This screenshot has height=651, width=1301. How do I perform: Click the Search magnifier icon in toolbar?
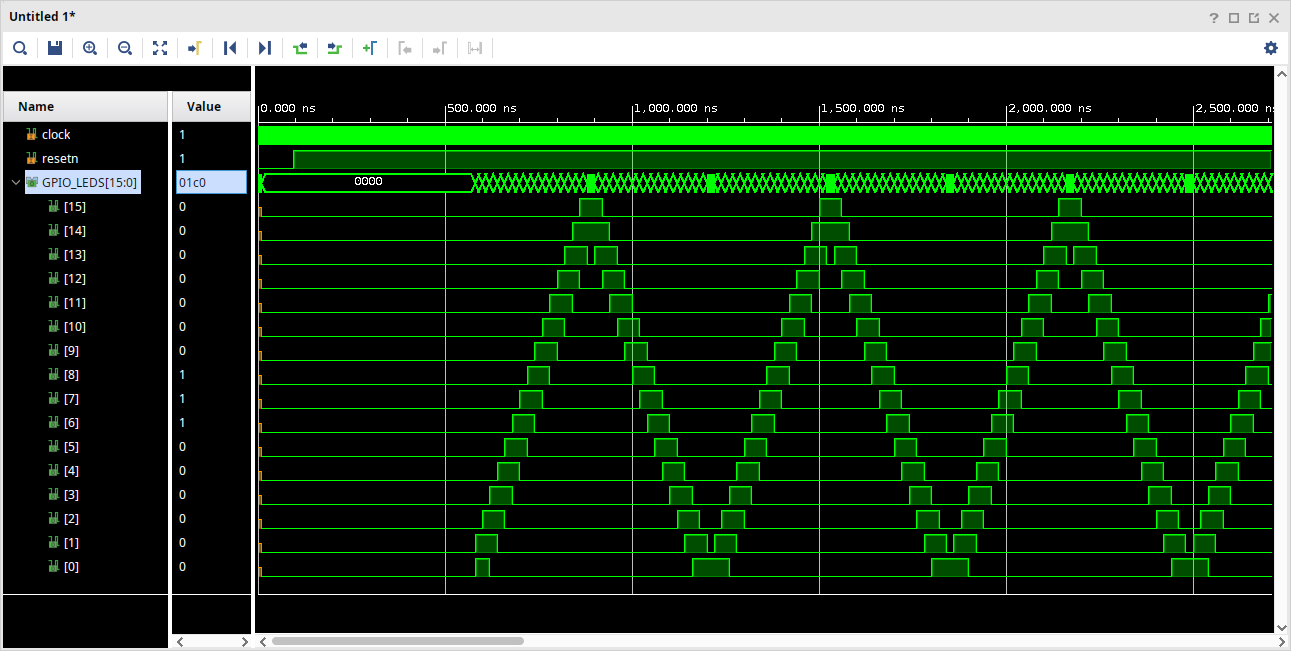point(20,48)
